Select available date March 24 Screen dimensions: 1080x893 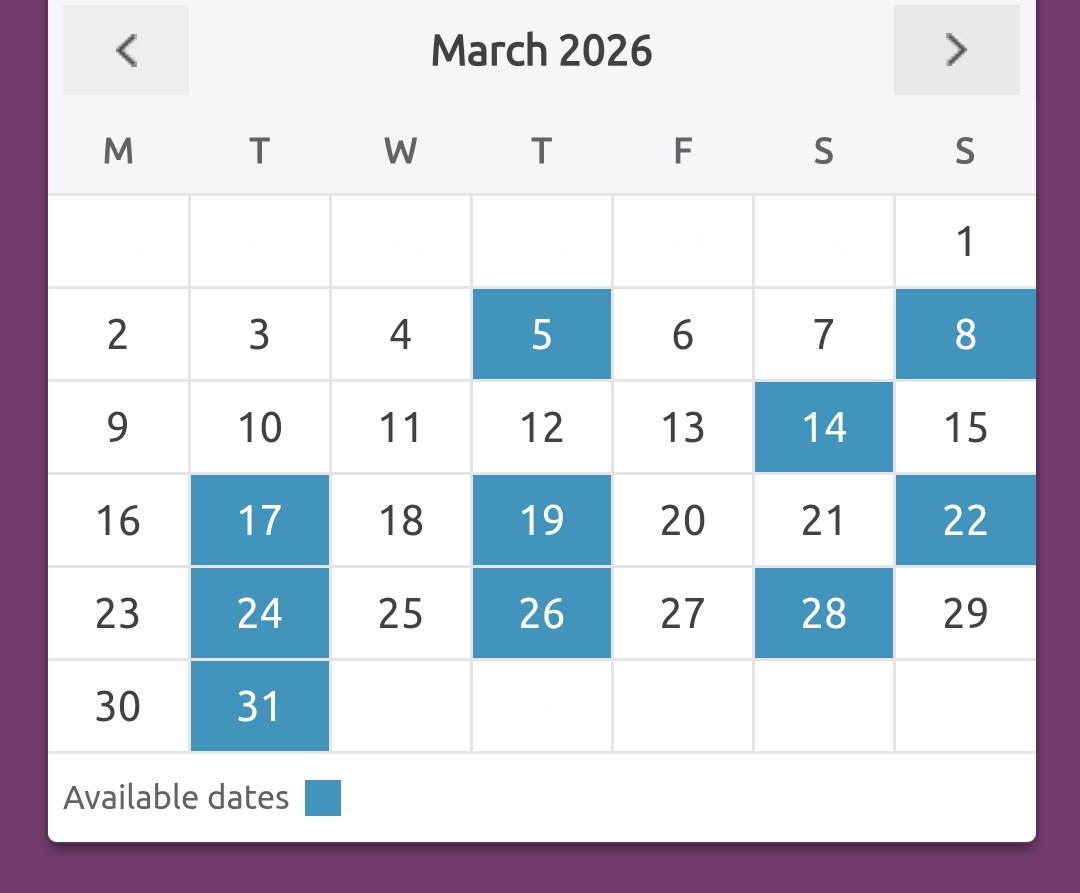[260, 613]
